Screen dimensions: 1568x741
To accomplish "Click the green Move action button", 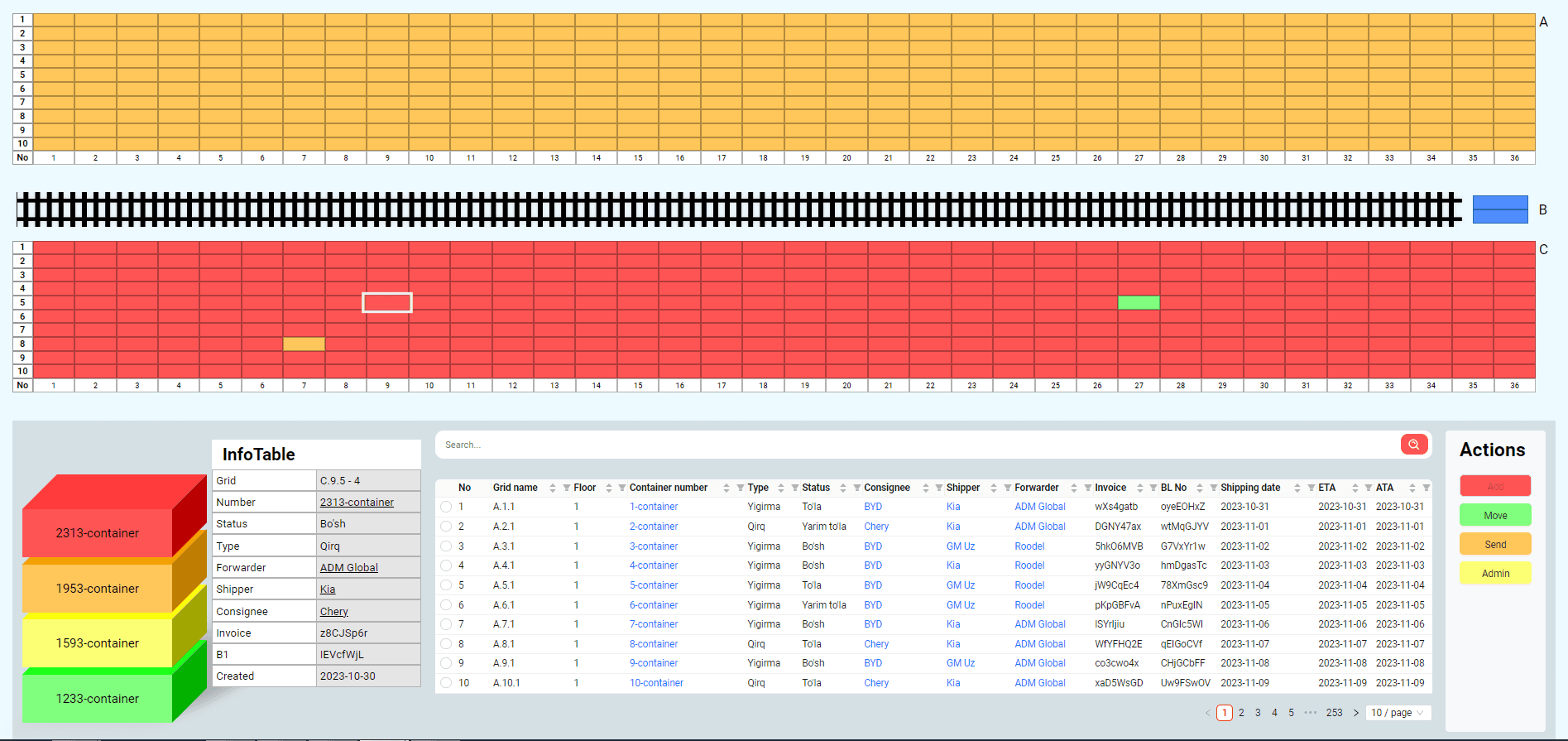I will (x=1495, y=515).
